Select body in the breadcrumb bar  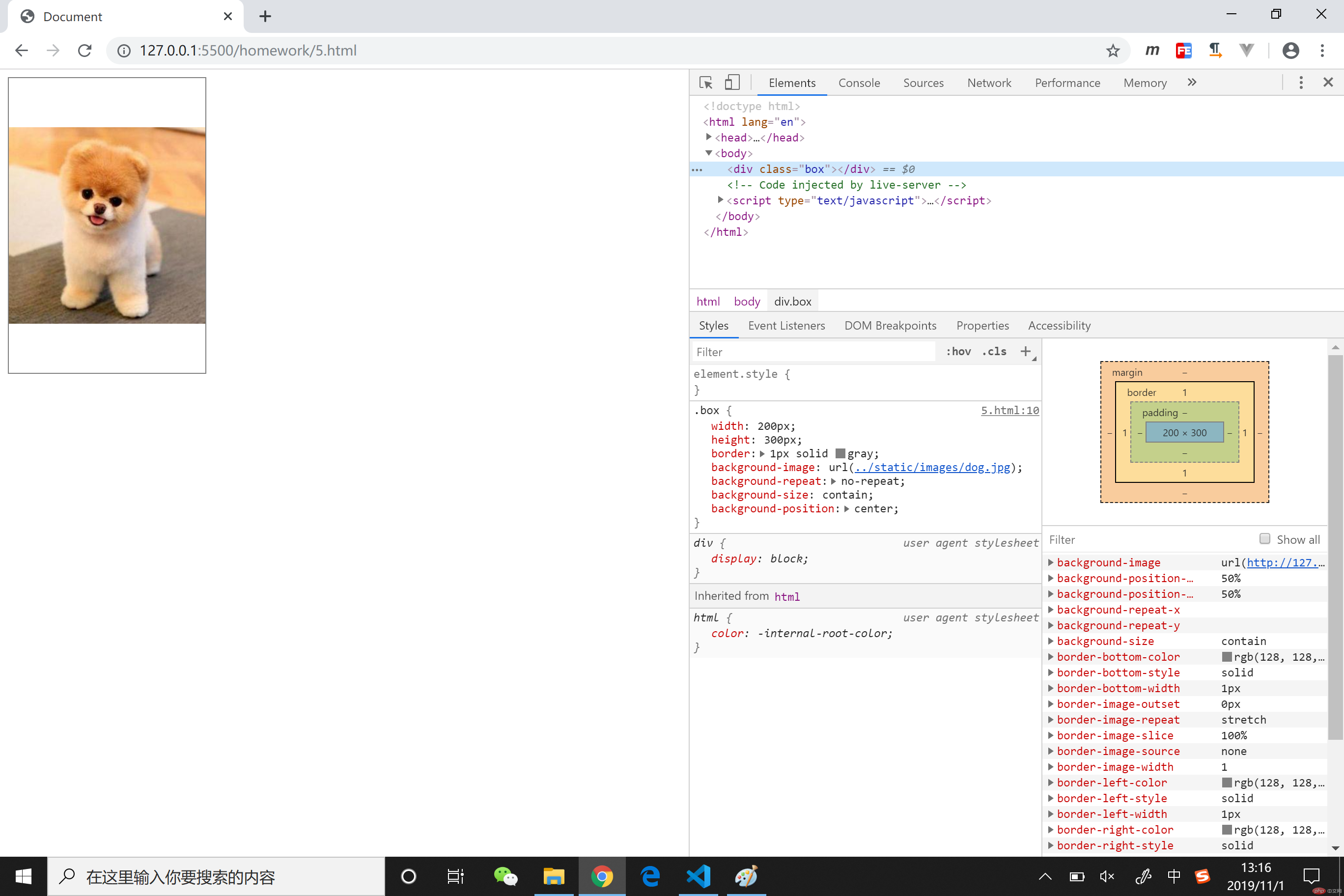coord(747,301)
